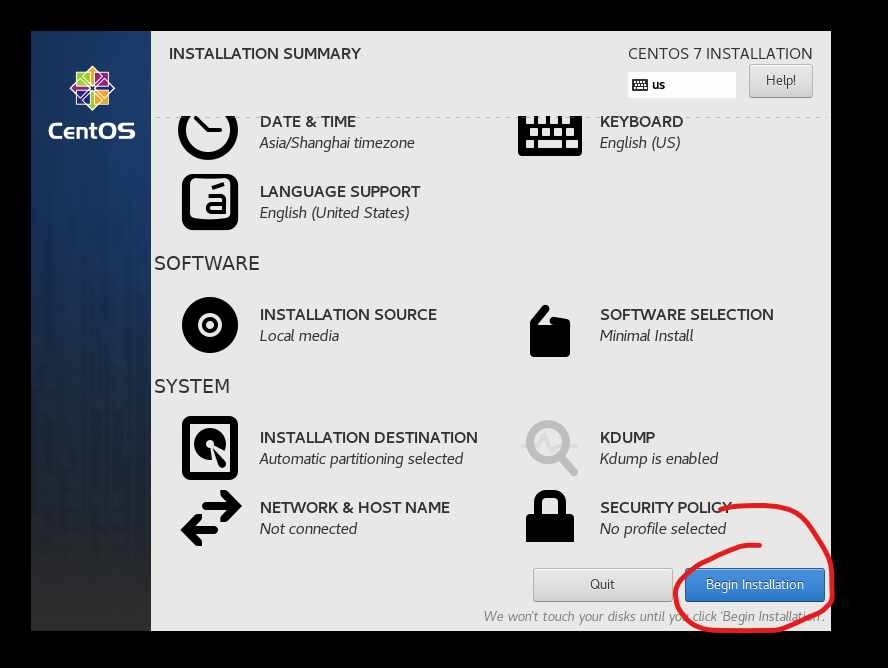Open the INSTALLATION DESTINATION heading
The width and height of the screenshot is (888, 668).
point(369,438)
